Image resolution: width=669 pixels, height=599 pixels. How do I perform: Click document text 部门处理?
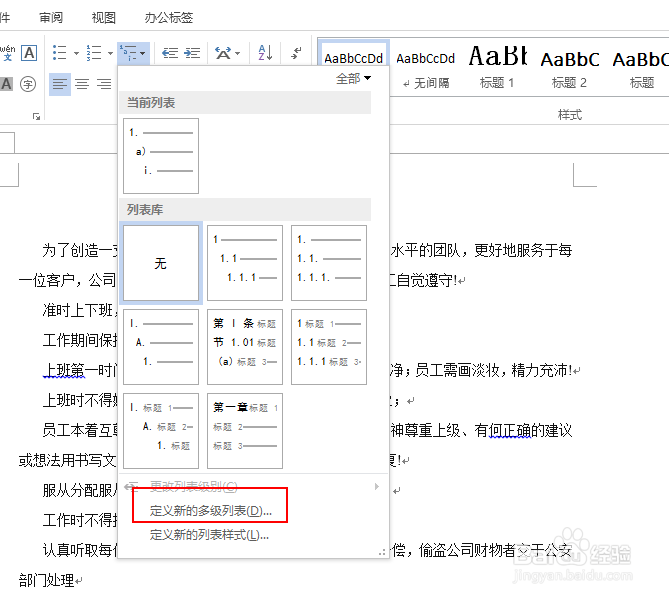point(47,580)
